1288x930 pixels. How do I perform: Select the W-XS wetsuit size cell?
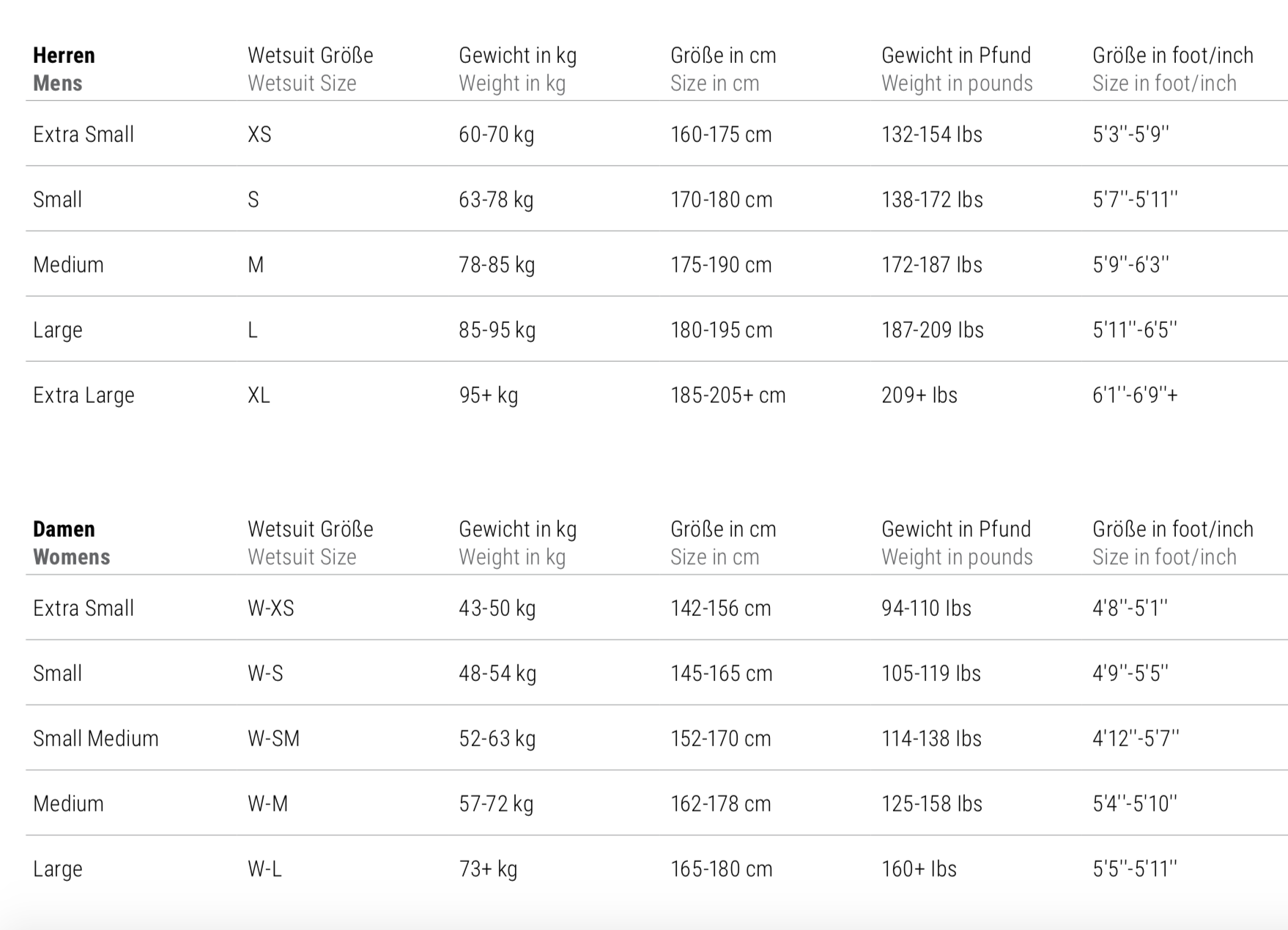point(270,609)
